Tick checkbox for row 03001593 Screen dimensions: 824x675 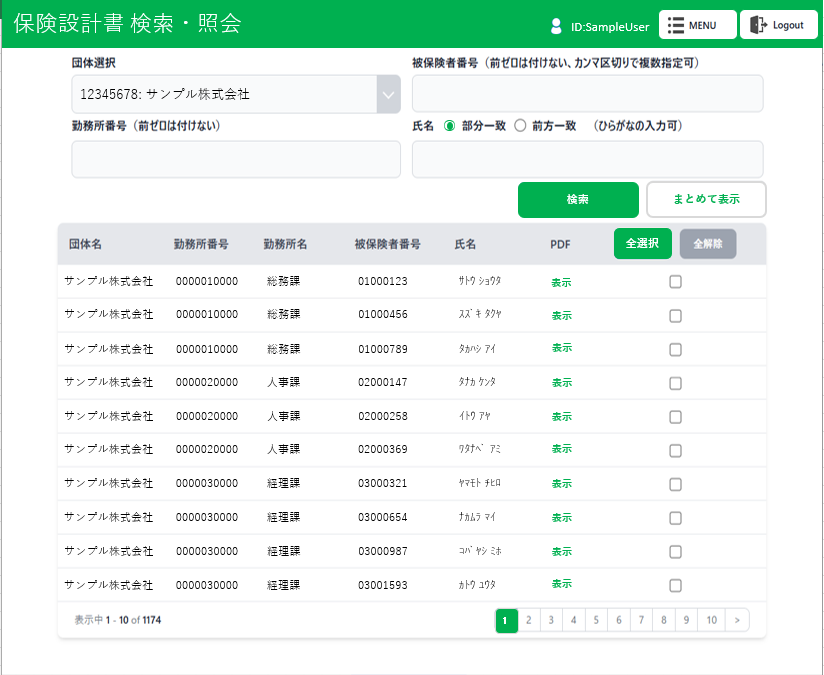[675, 586]
